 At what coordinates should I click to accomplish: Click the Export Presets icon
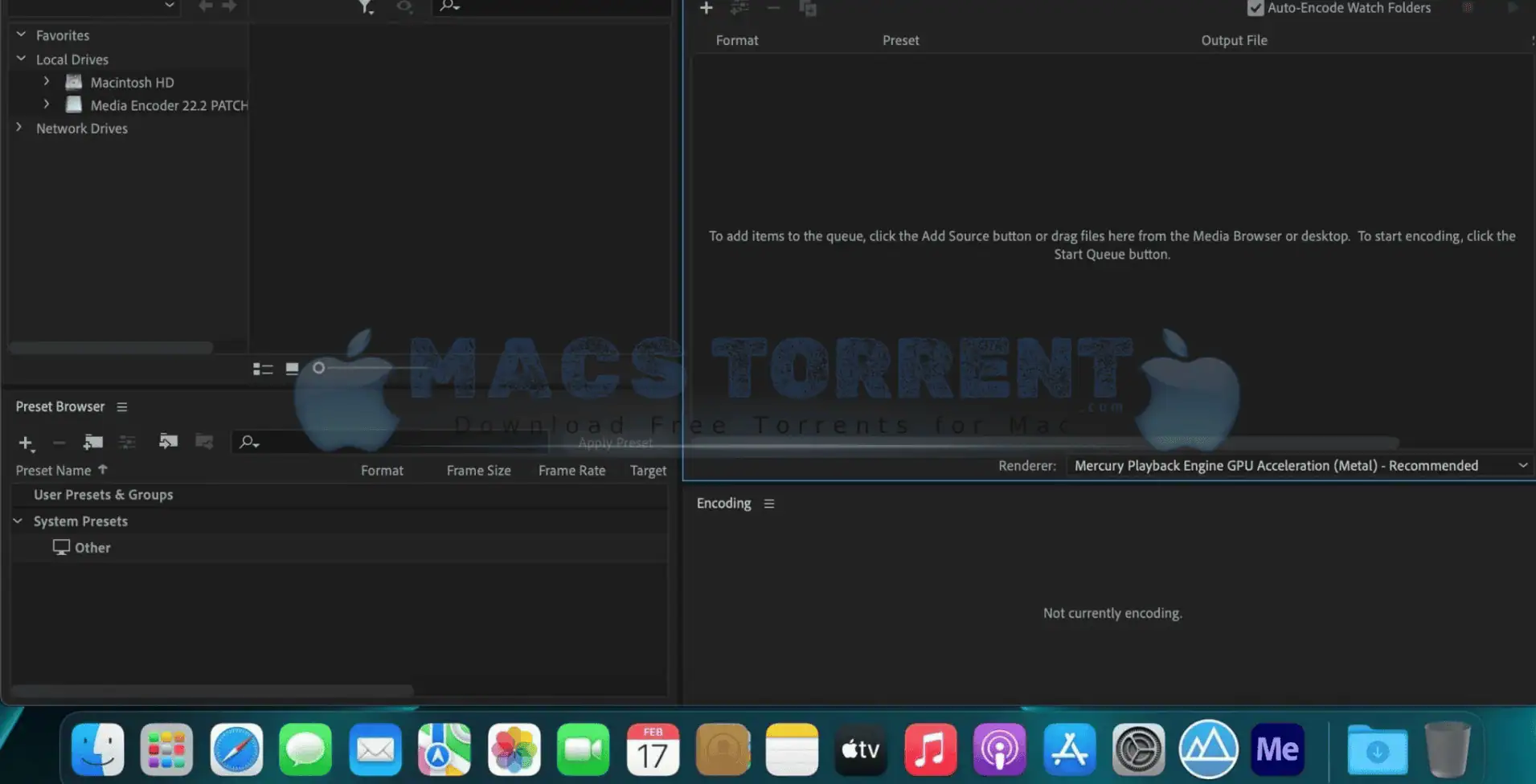pyautogui.click(x=204, y=441)
